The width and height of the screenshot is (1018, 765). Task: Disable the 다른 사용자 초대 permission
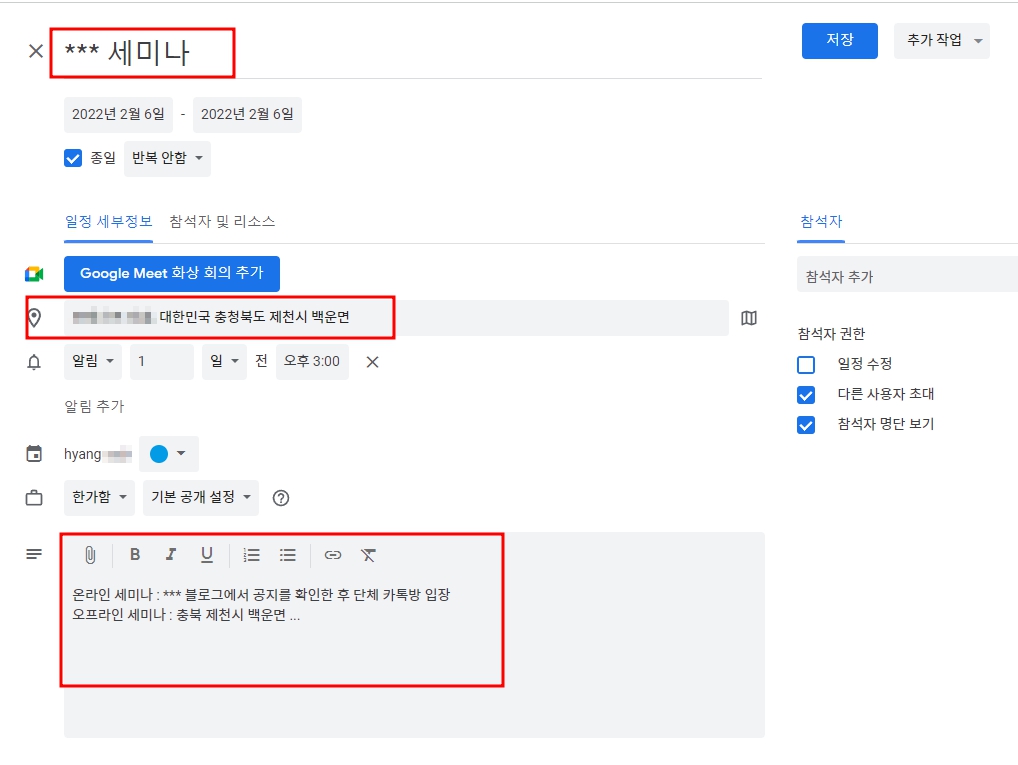click(804, 394)
